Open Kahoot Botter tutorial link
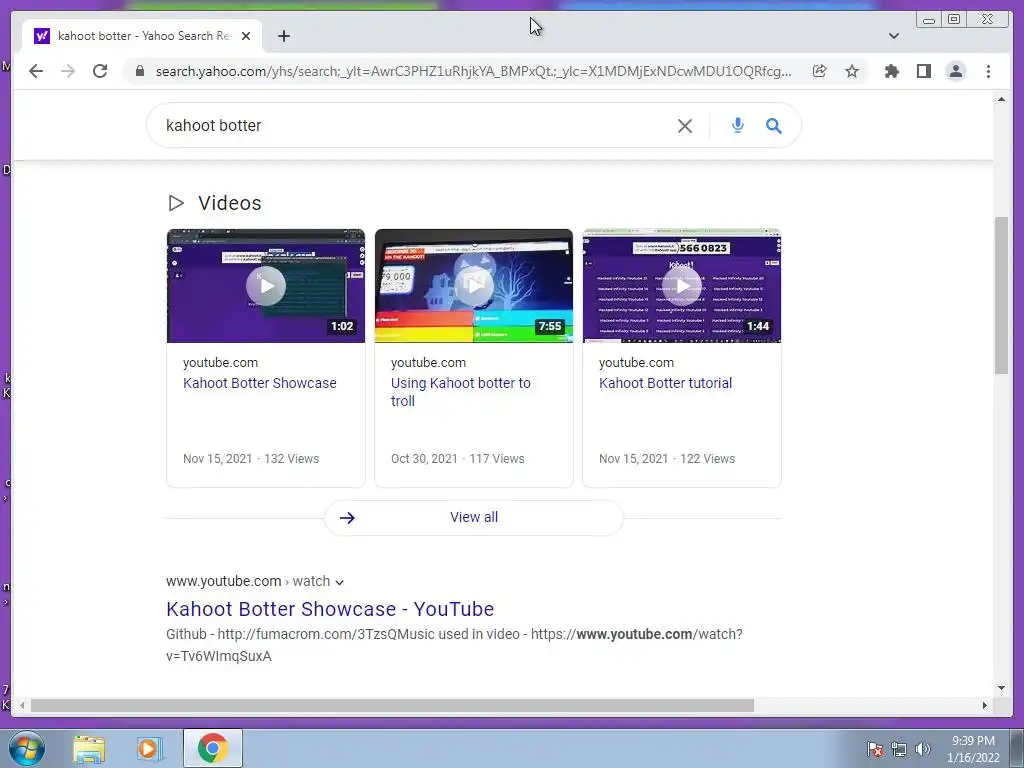Viewport: 1024px width, 768px height. (665, 383)
